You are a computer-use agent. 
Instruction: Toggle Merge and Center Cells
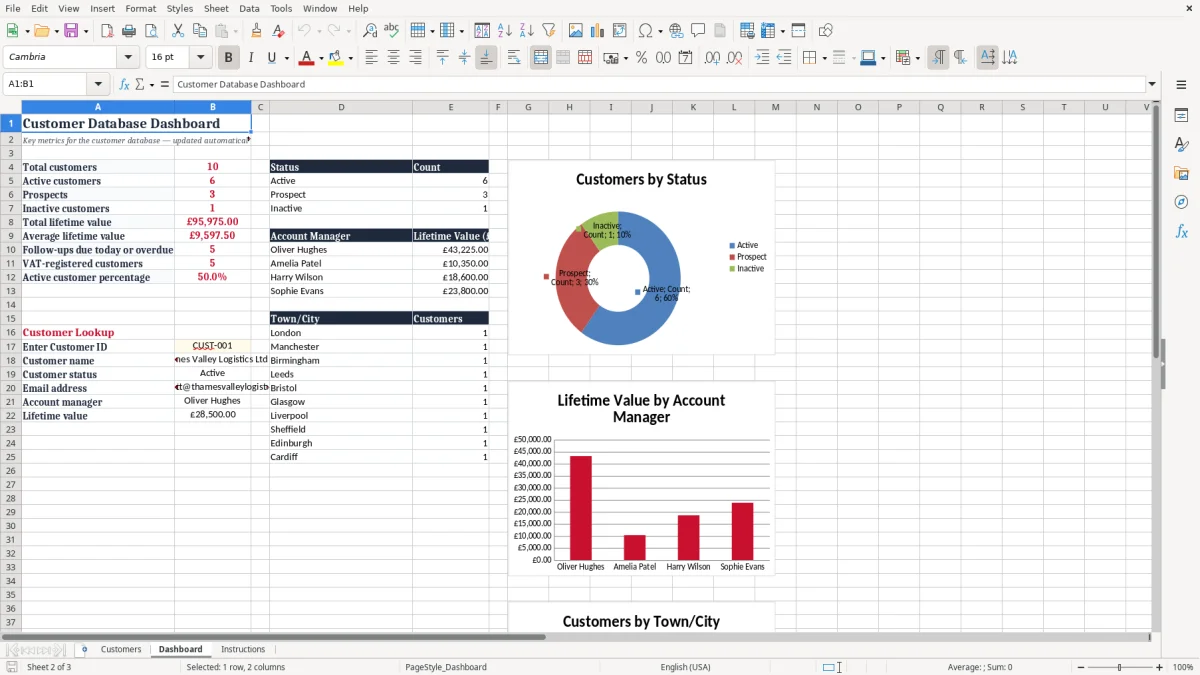click(x=541, y=58)
